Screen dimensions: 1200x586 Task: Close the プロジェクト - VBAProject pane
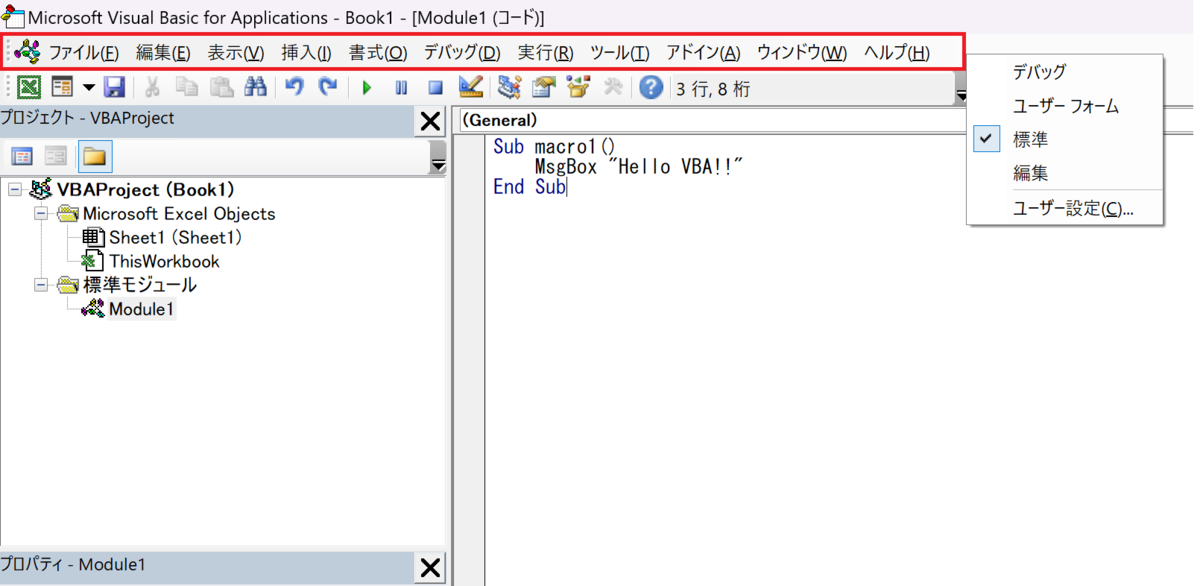[x=430, y=121]
